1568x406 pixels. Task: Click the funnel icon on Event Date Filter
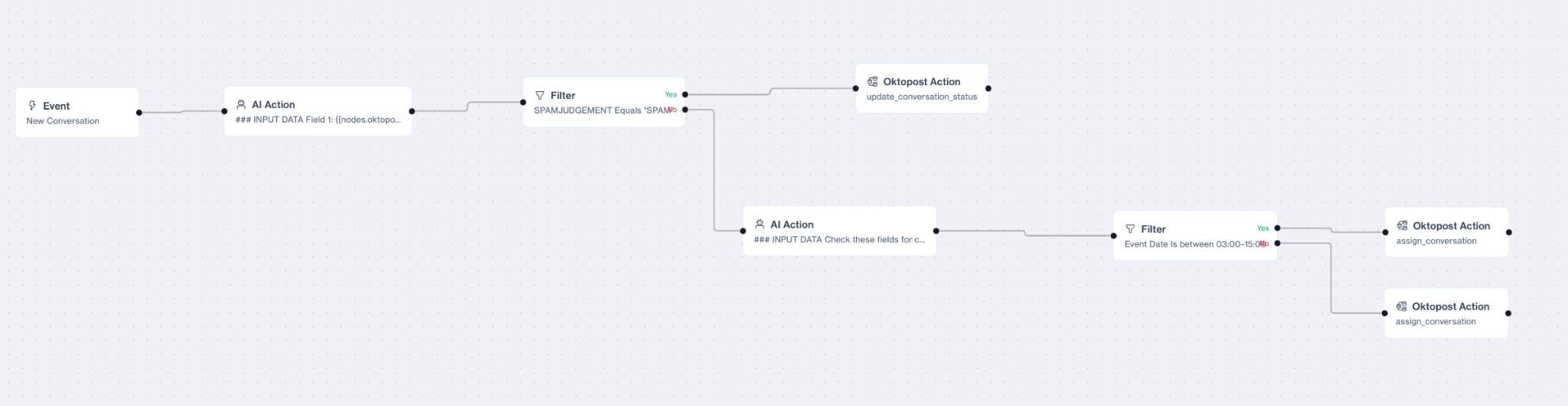click(x=1130, y=229)
